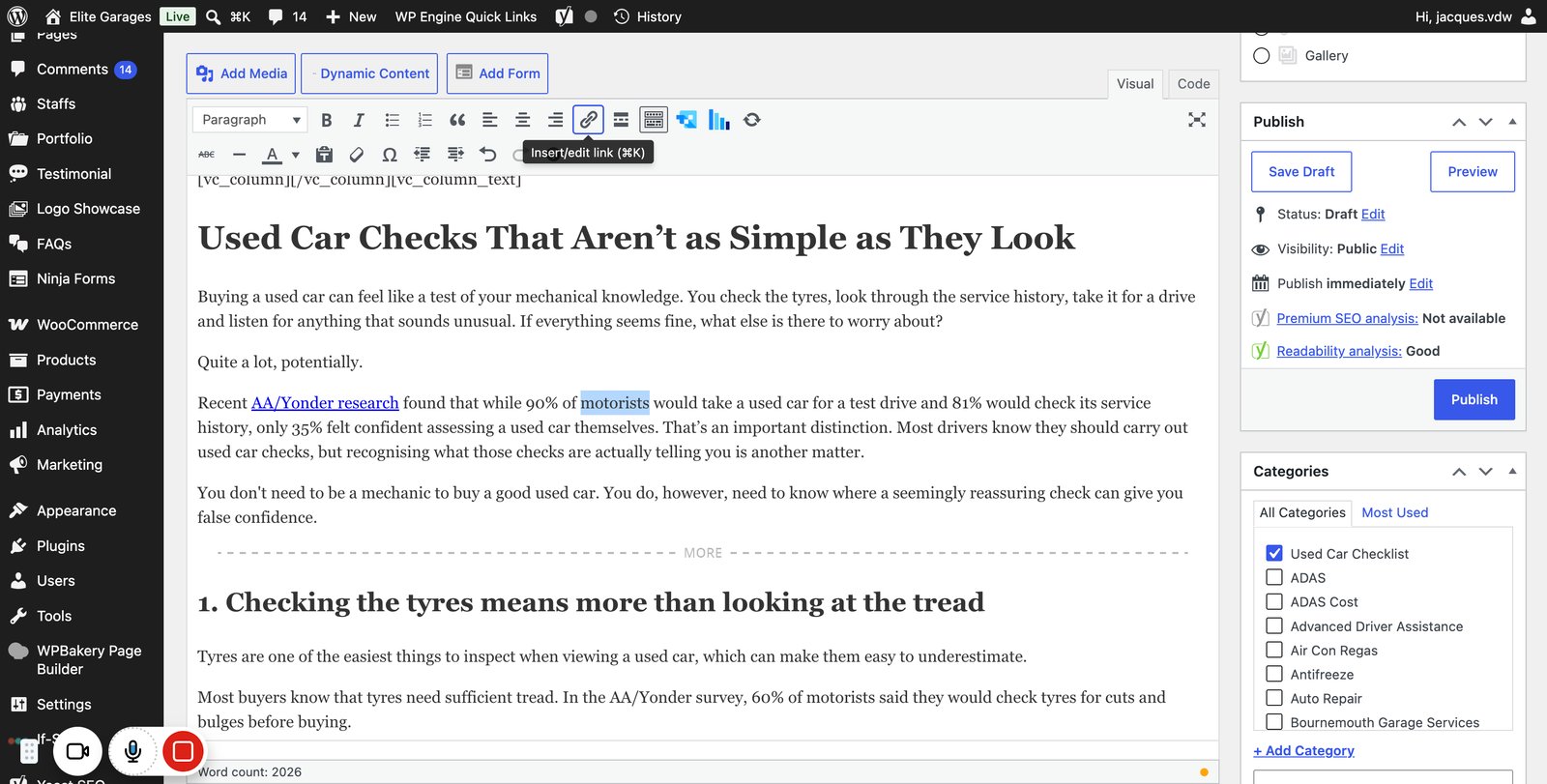This screenshot has height=784, width=1547.
Task: Open the Insert/edit link tool
Action: (588, 120)
